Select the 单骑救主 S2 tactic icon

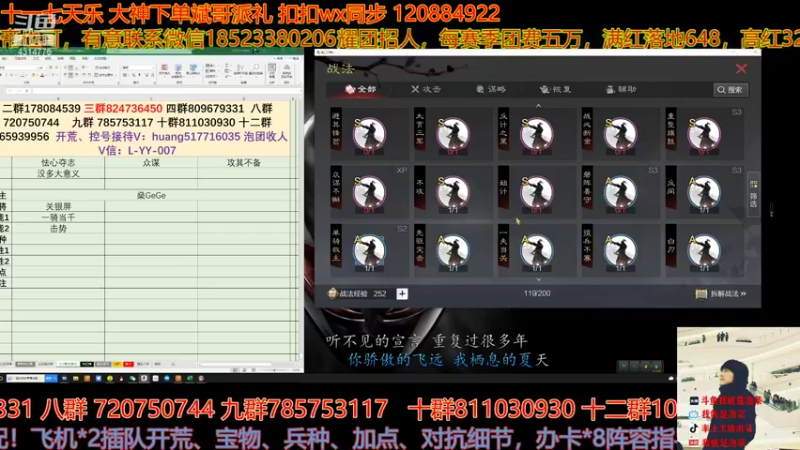(x=369, y=251)
